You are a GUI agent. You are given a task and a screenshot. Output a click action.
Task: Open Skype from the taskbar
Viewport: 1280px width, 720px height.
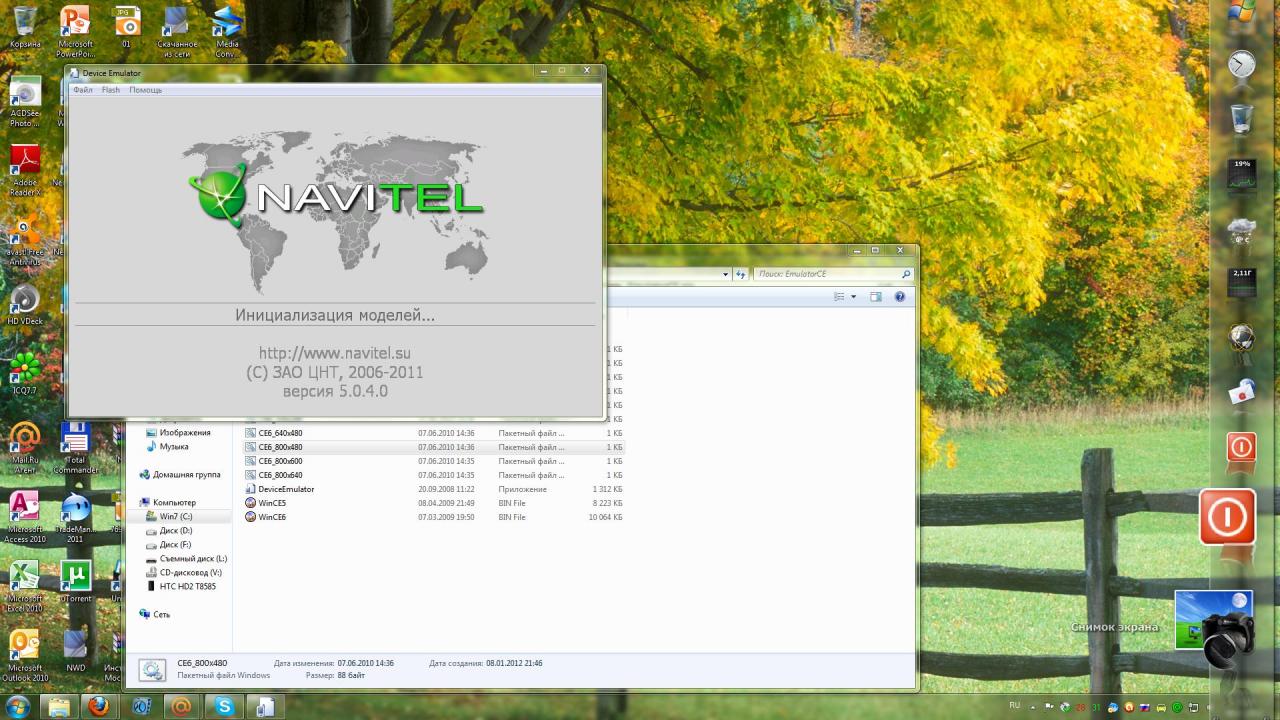[x=224, y=706]
